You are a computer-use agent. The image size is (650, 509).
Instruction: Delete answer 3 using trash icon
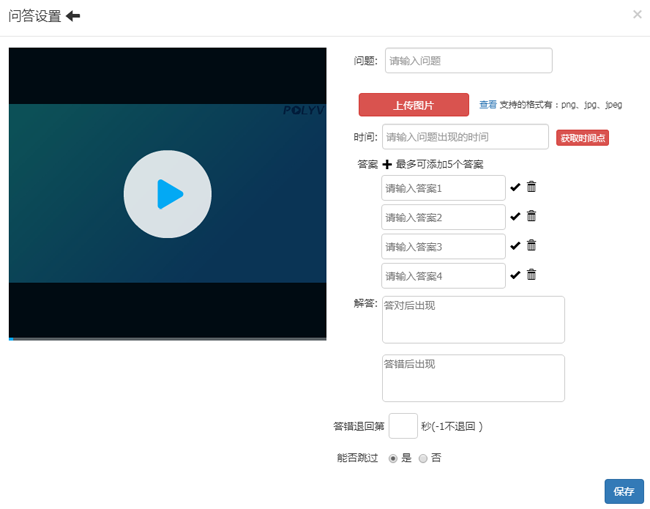pyautogui.click(x=532, y=246)
